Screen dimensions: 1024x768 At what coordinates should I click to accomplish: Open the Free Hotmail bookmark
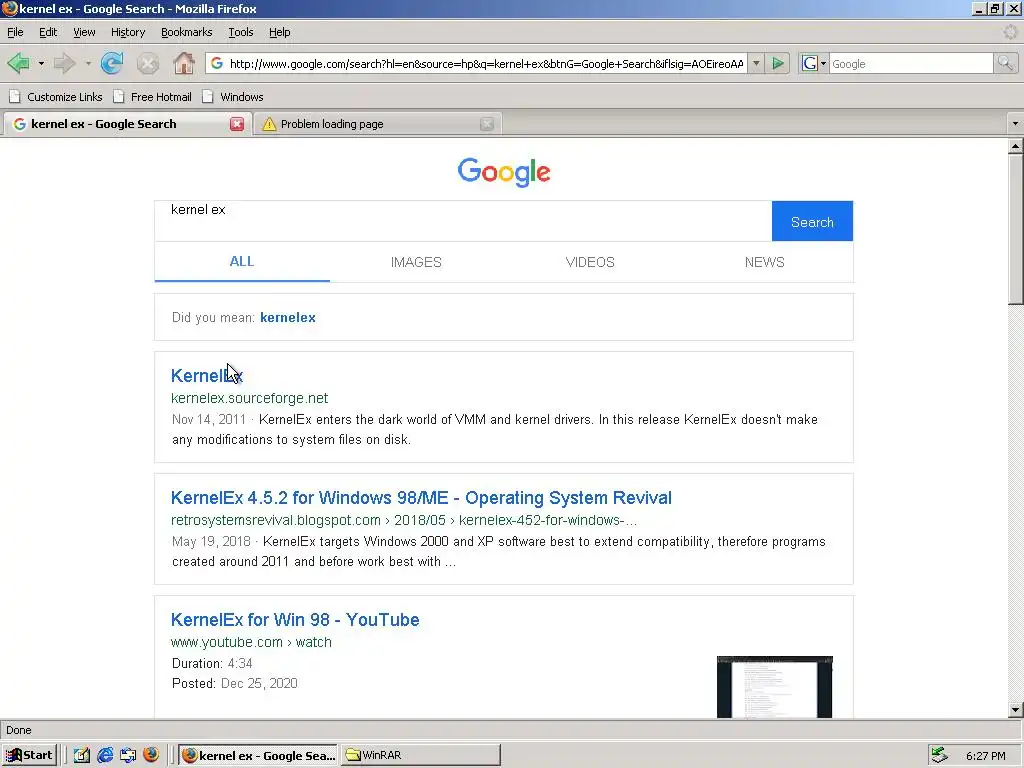pyautogui.click(x=152, y=97)
